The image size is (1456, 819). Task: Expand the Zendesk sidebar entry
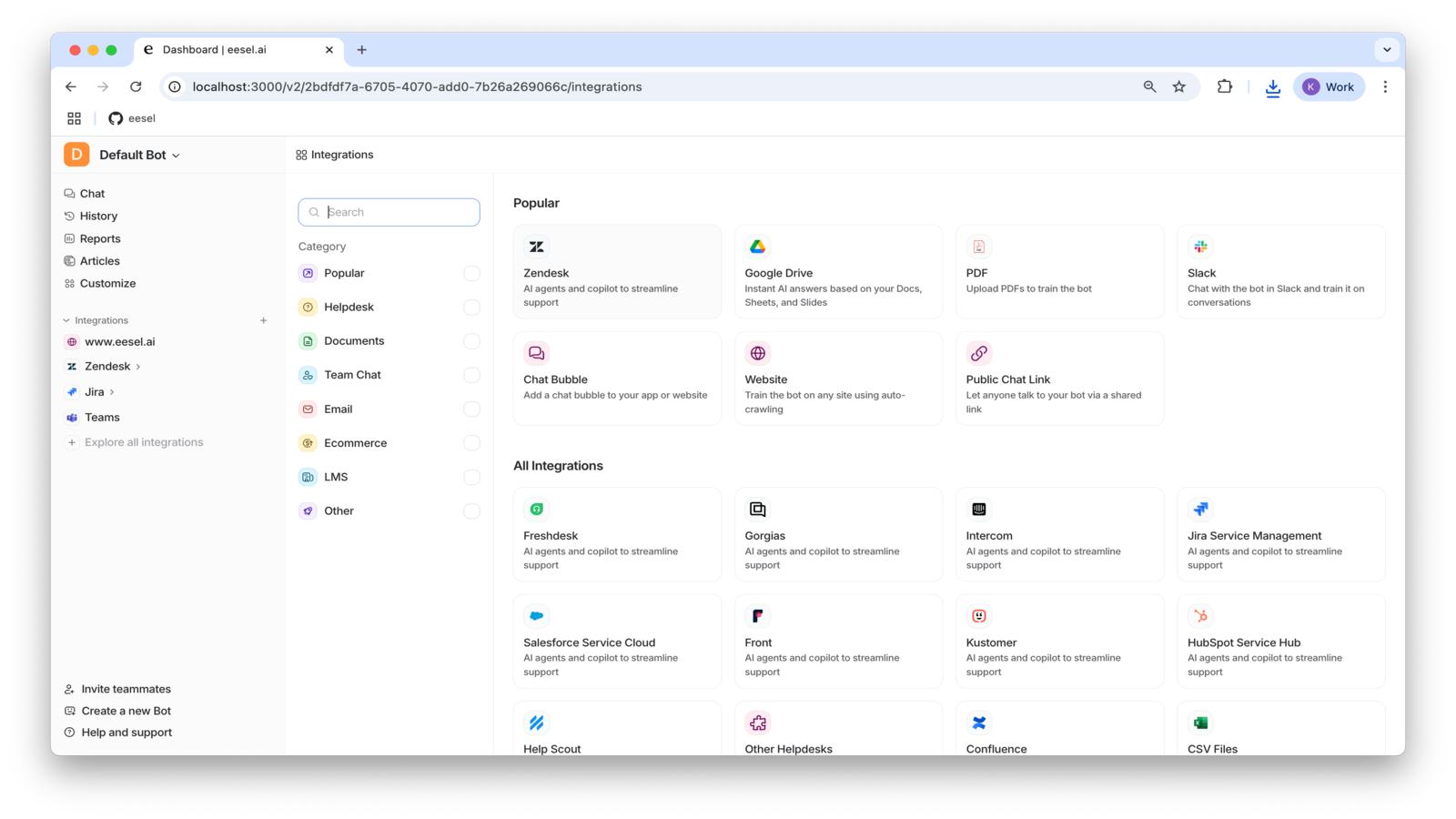pos(137,366)
